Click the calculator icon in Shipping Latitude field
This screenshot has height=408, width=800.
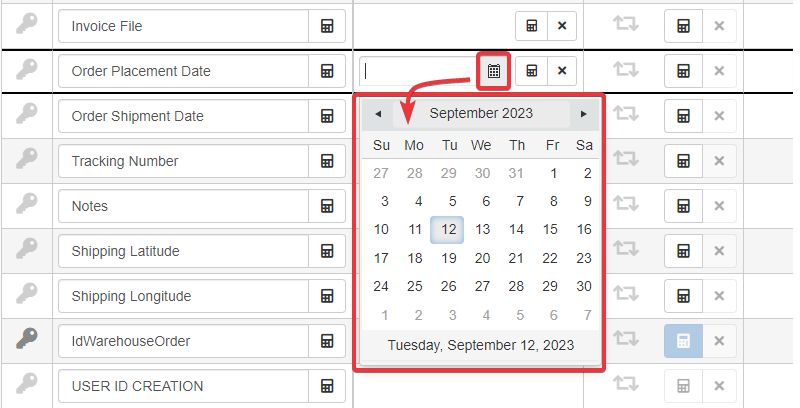tap(326, 251)
